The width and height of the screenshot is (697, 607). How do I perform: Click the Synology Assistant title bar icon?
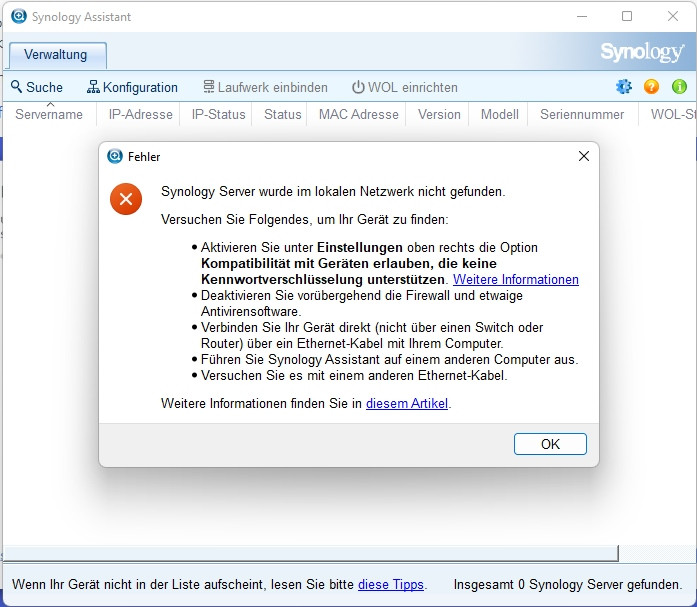[18, 17]
